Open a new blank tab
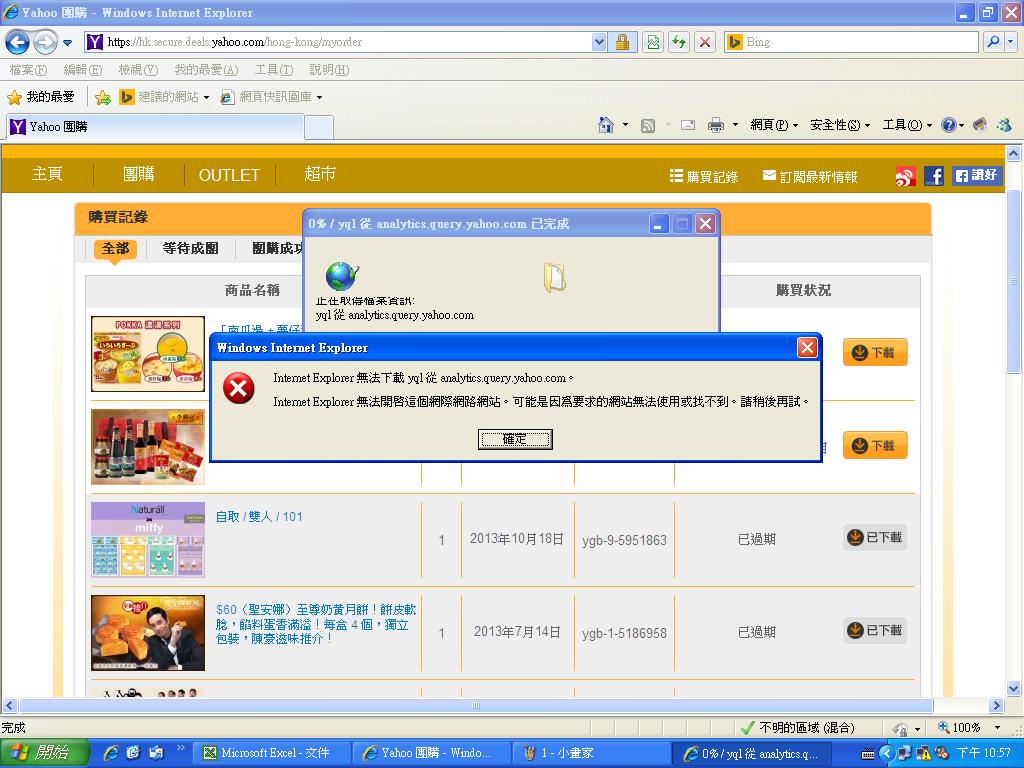The width and height of the screenshot is (1024, 768). click(319, 127)
